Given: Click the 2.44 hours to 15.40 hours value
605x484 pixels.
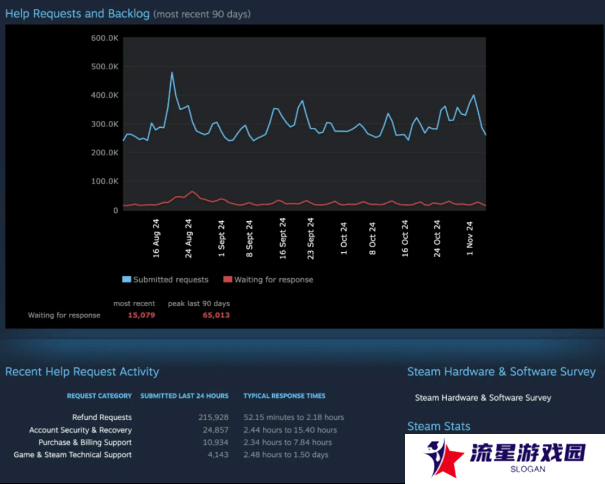Looking at the screenshot, I should [290, 430].
